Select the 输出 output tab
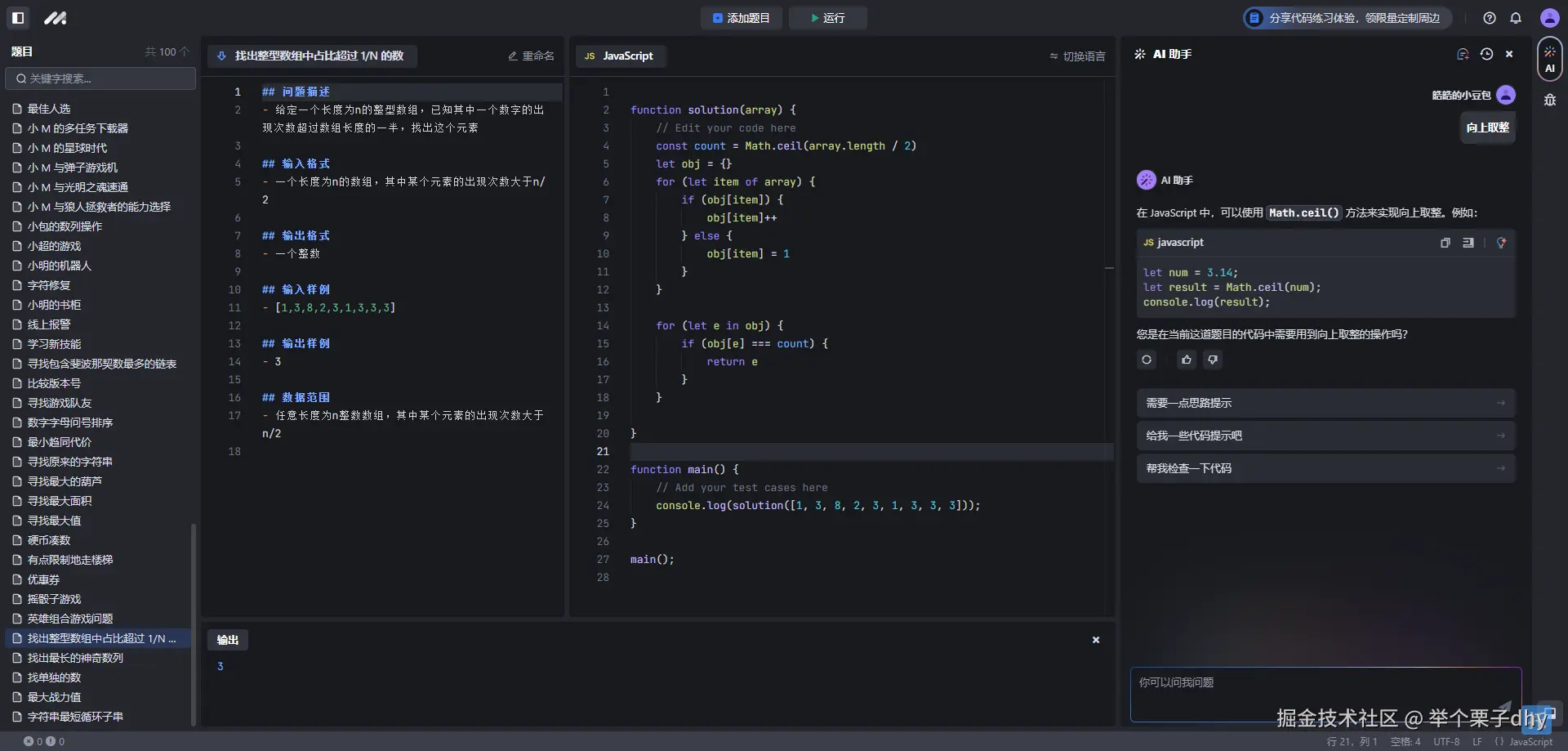This screenshot has height=751, width=1568. [x=228, y=640]
